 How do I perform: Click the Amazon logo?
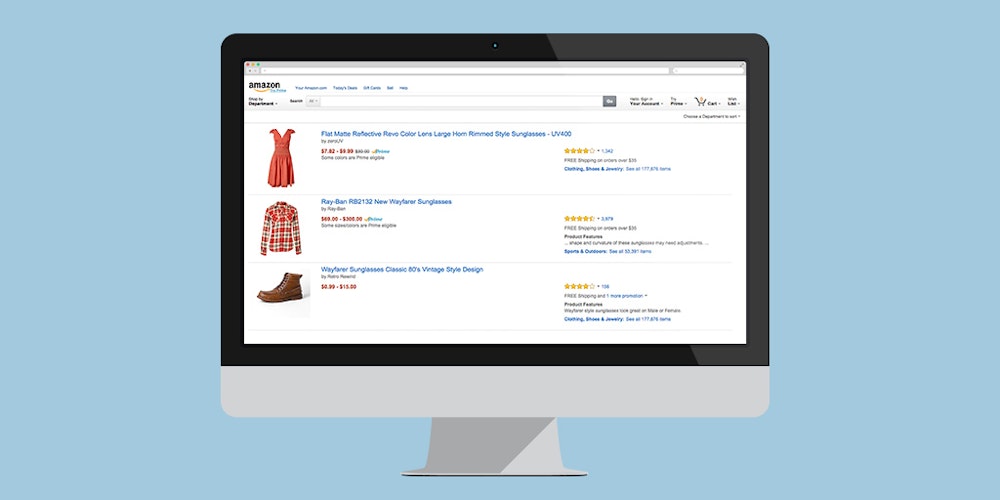tap(264, 85)
